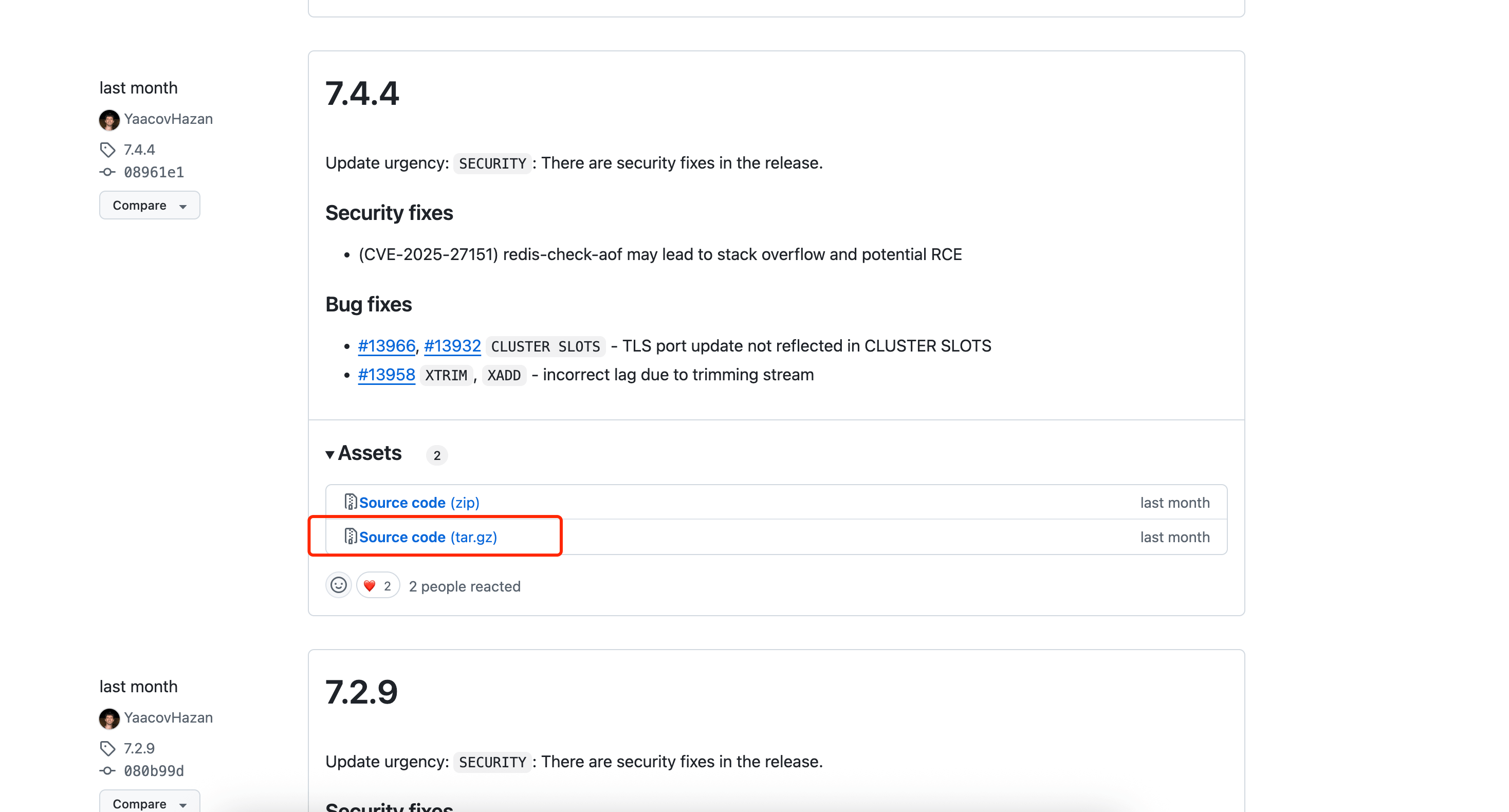The image size is (1509, 812).
Task: Click the zip file icon for Source code (zip)
Action: coord(351,502)
